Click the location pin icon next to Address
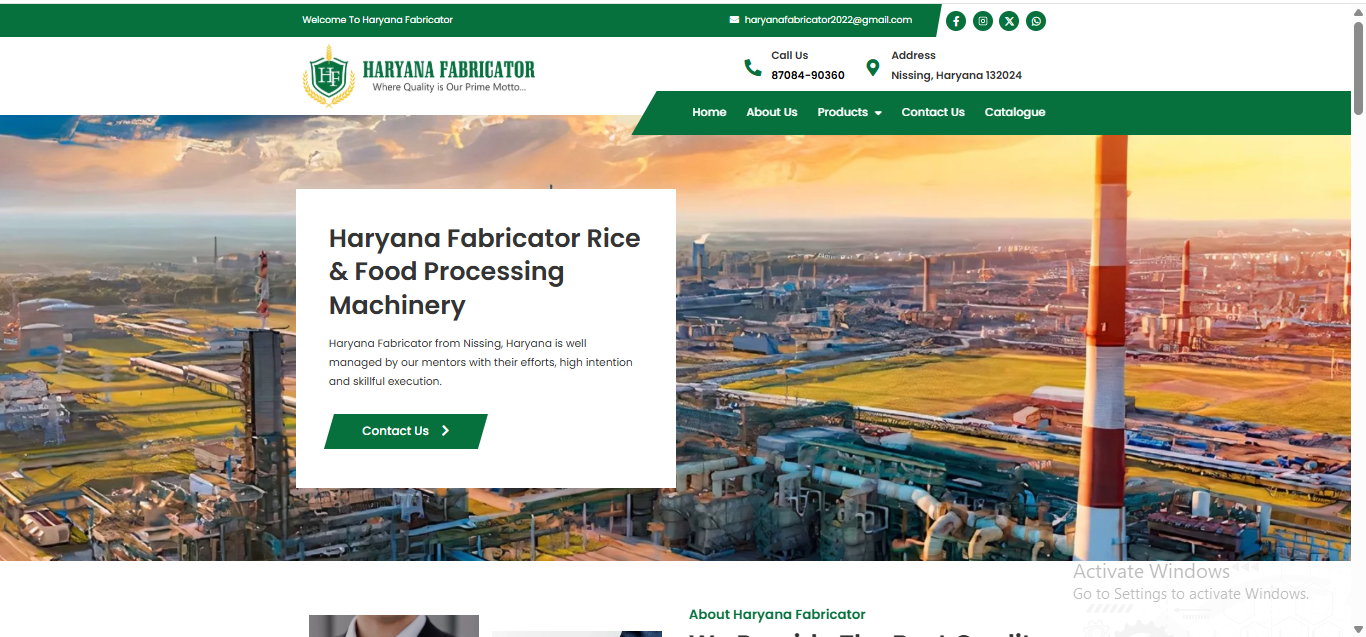The height and width of the screenshot is (637, 1366). coord(872,67)
